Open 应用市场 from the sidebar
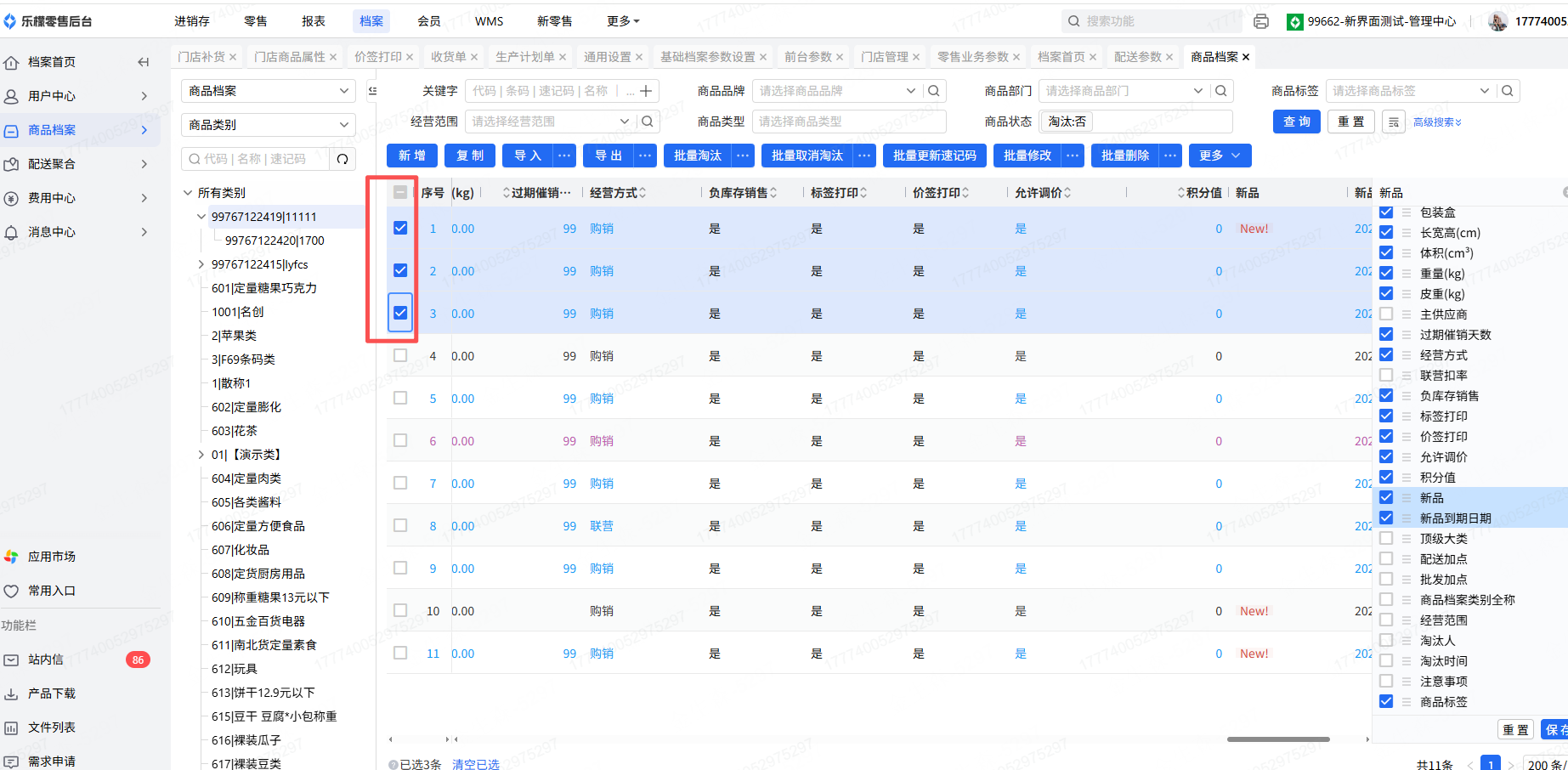Viewport: 1568px width, 770px height. [x=51, y=557]
